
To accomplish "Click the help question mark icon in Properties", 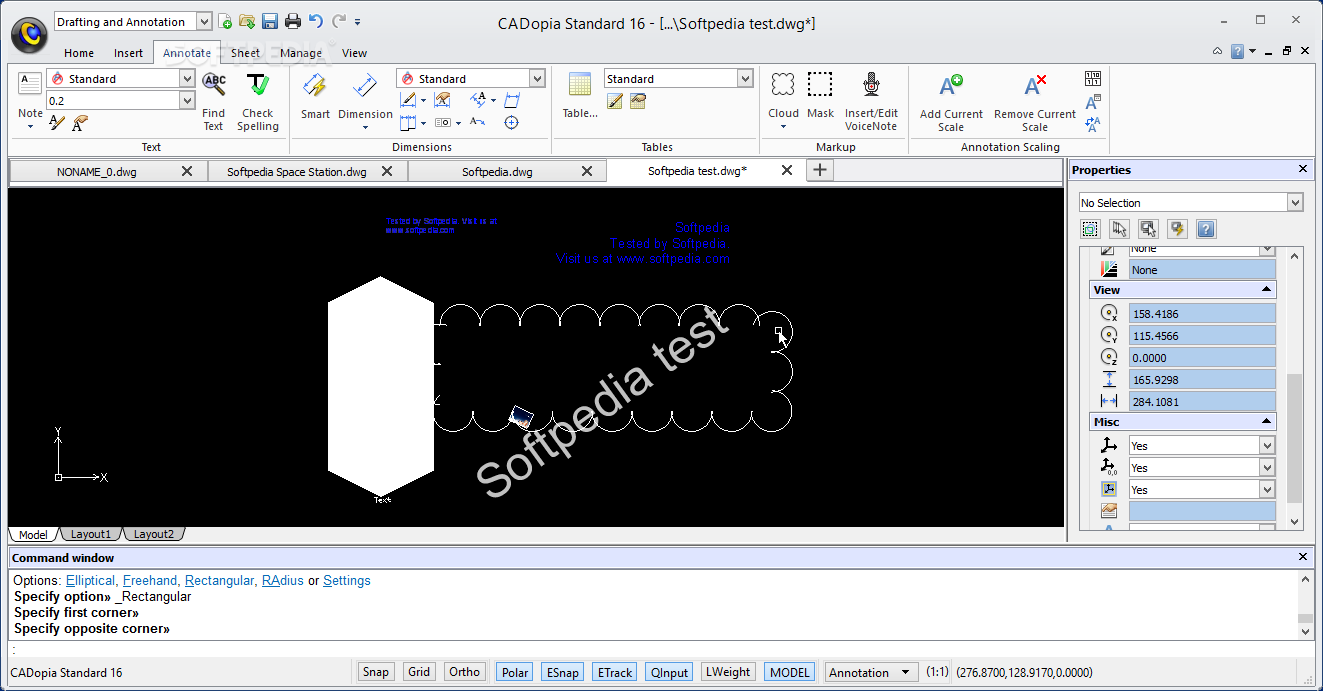I will (1206, 229).
